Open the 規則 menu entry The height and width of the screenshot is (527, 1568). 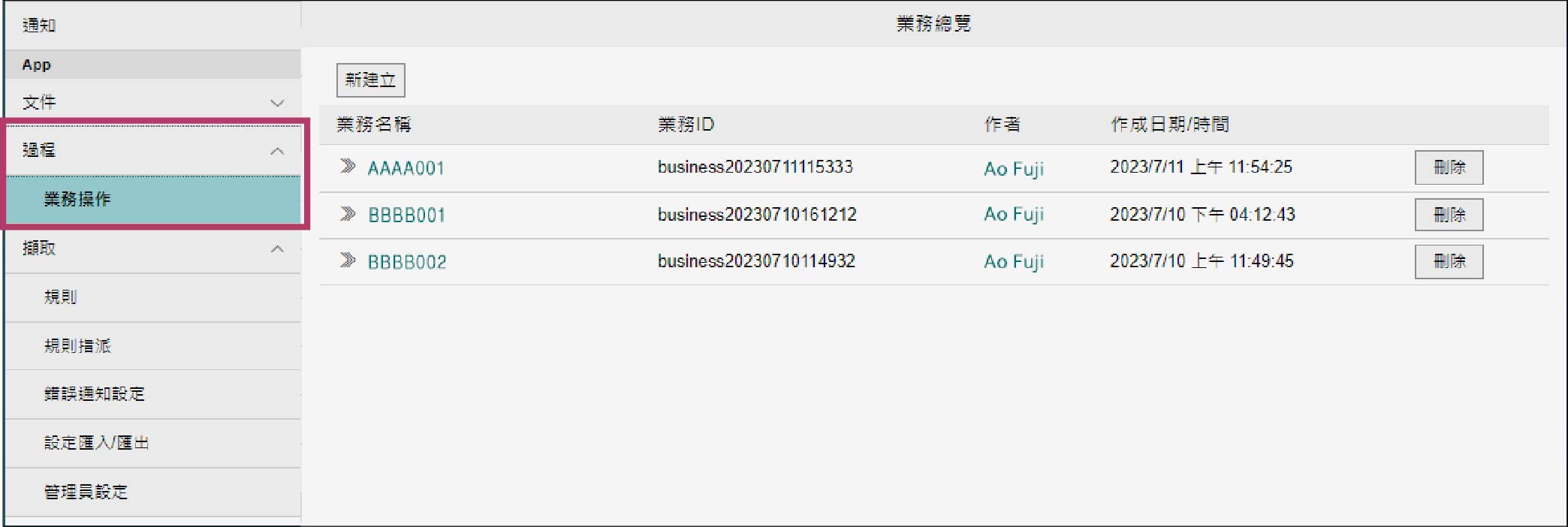pyautogui.click(x=153, y=297)
